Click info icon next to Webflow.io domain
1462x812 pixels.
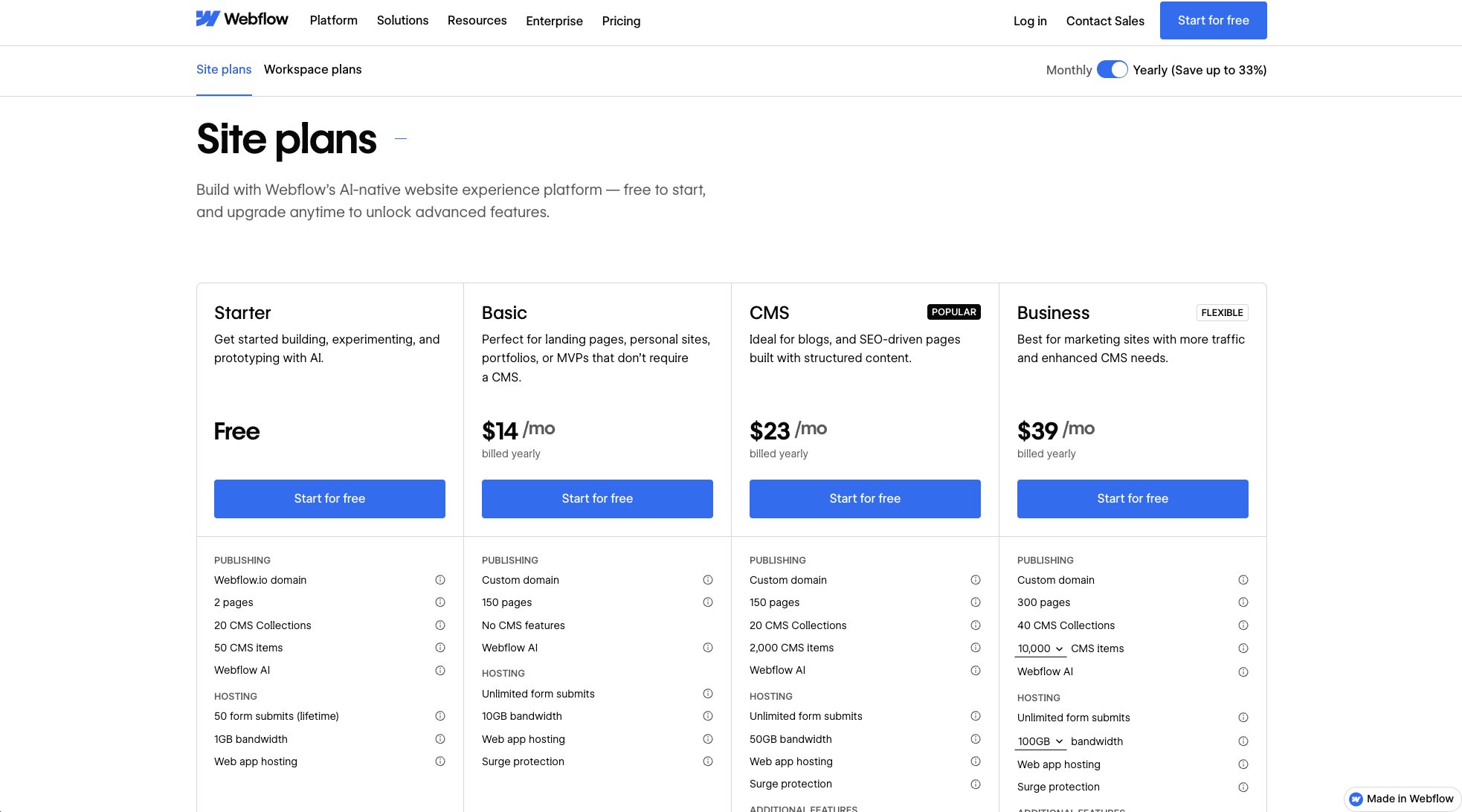[x=440, y=580]
